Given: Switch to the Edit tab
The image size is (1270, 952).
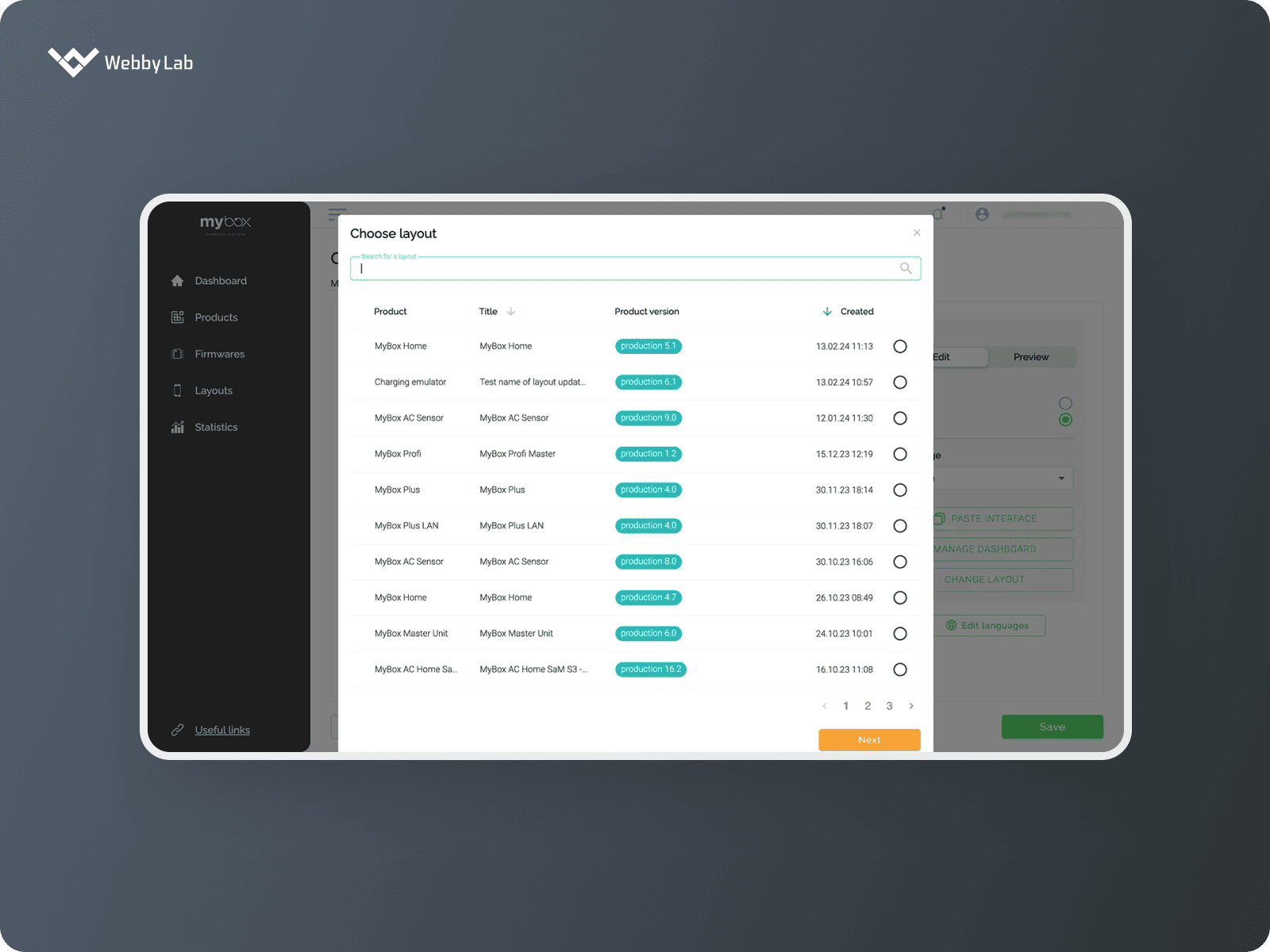Looking at the screenshot, I should click(960, 357).
